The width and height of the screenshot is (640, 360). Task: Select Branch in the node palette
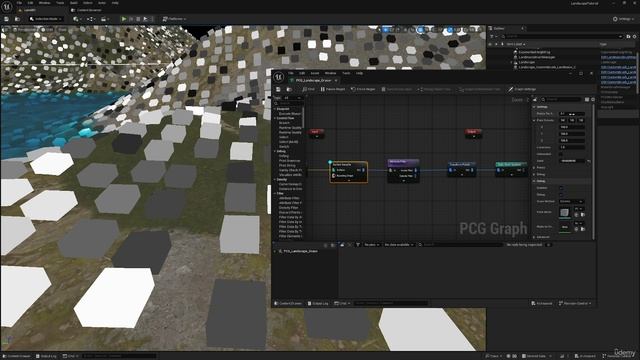click(x=284, y=123)
